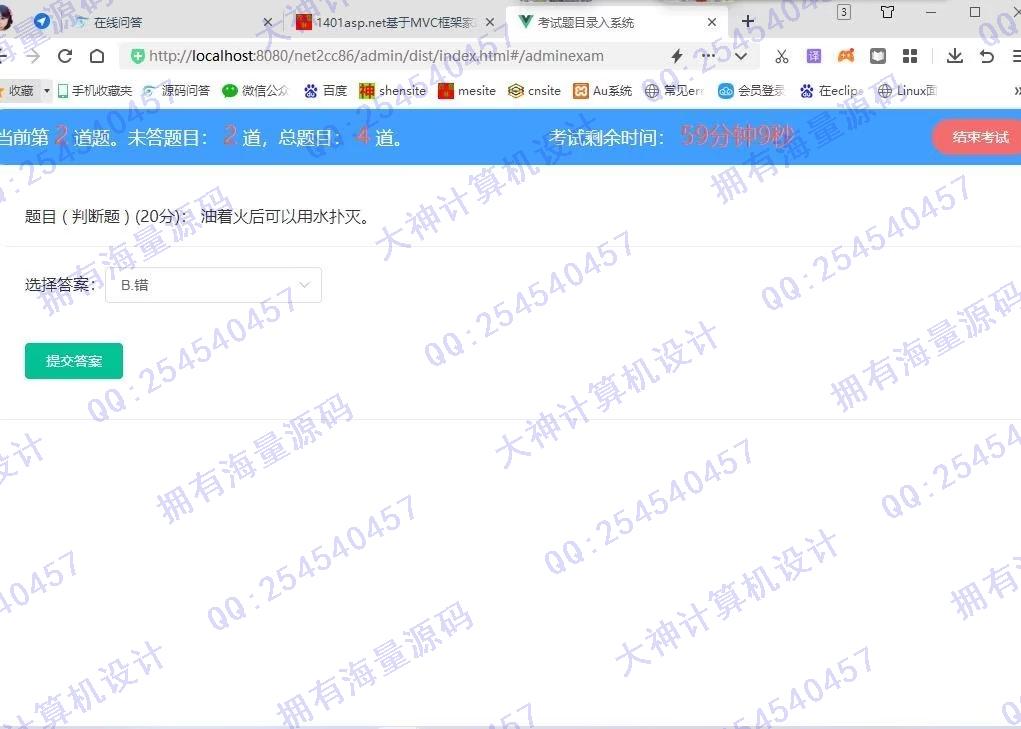
Task: Expand the address bar dropdown chevron
Action: [740, 56]
